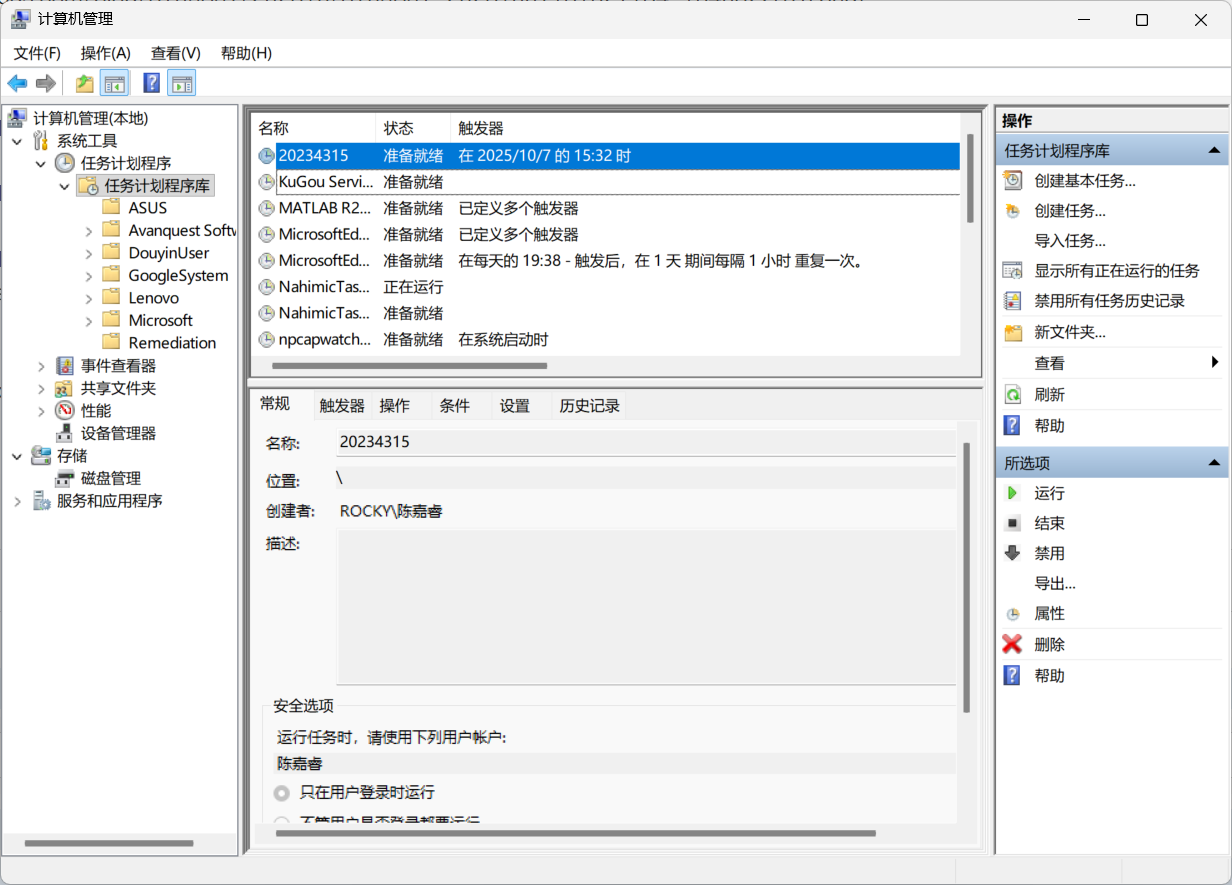Toggle the show/hide action pane icon
Screen dimensions: 1232x885
click(x=182, y=83)
